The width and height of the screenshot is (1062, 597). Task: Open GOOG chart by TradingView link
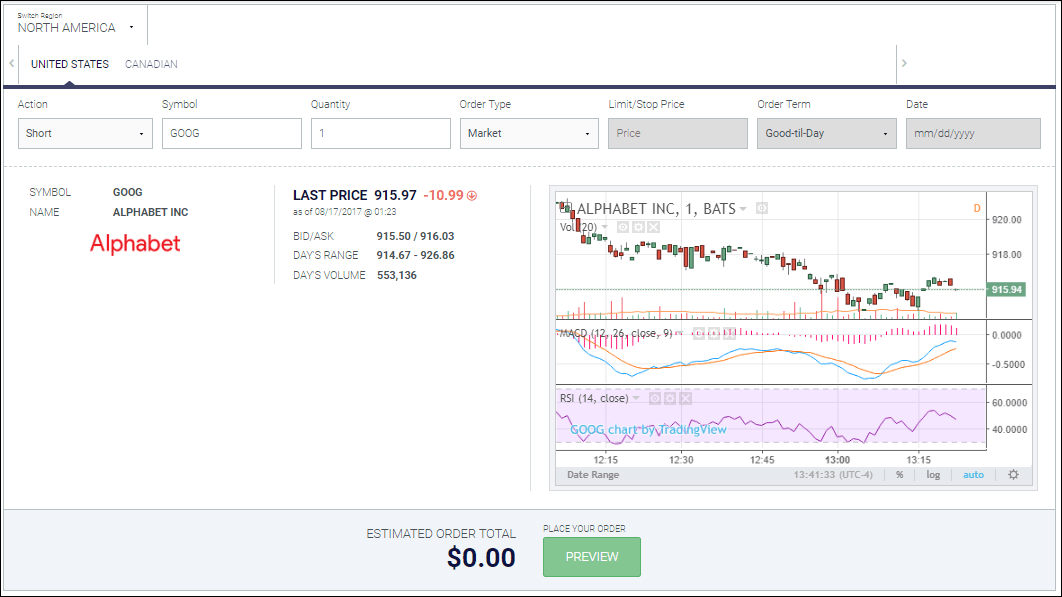pyautogui.click(x=648, y=430)
